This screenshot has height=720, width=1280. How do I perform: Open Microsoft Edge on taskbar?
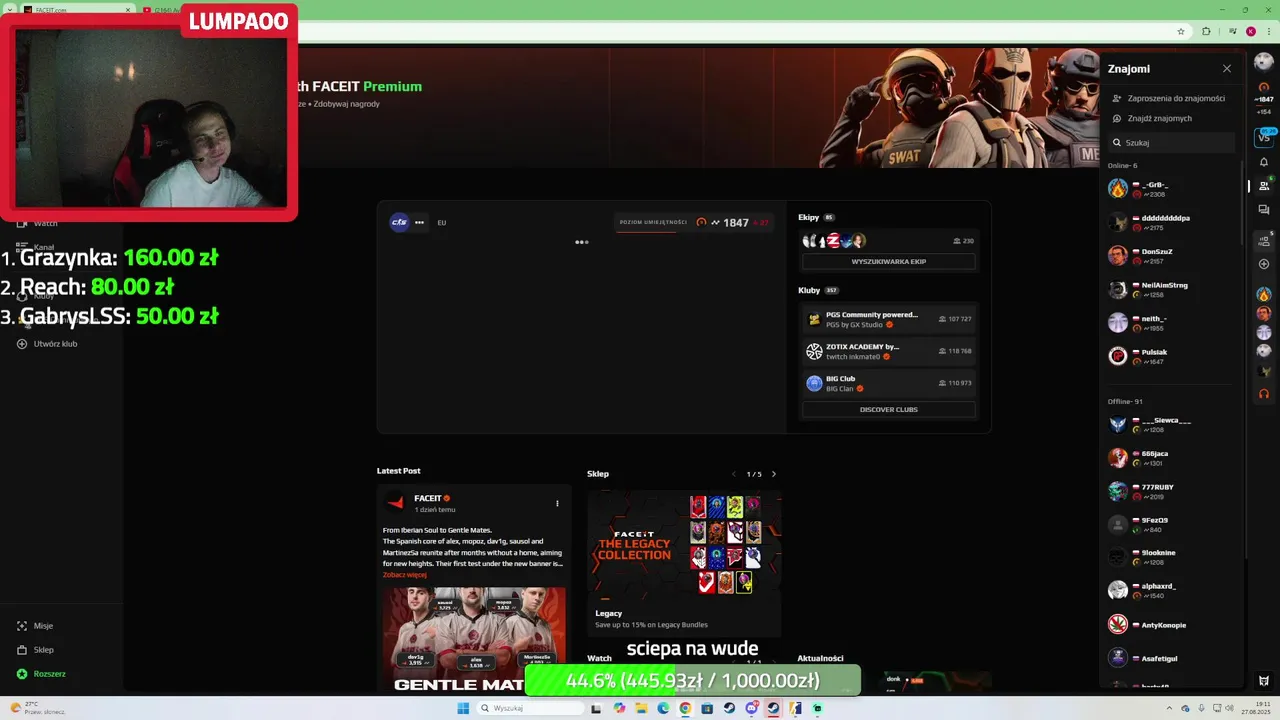(x=663, y=708)
